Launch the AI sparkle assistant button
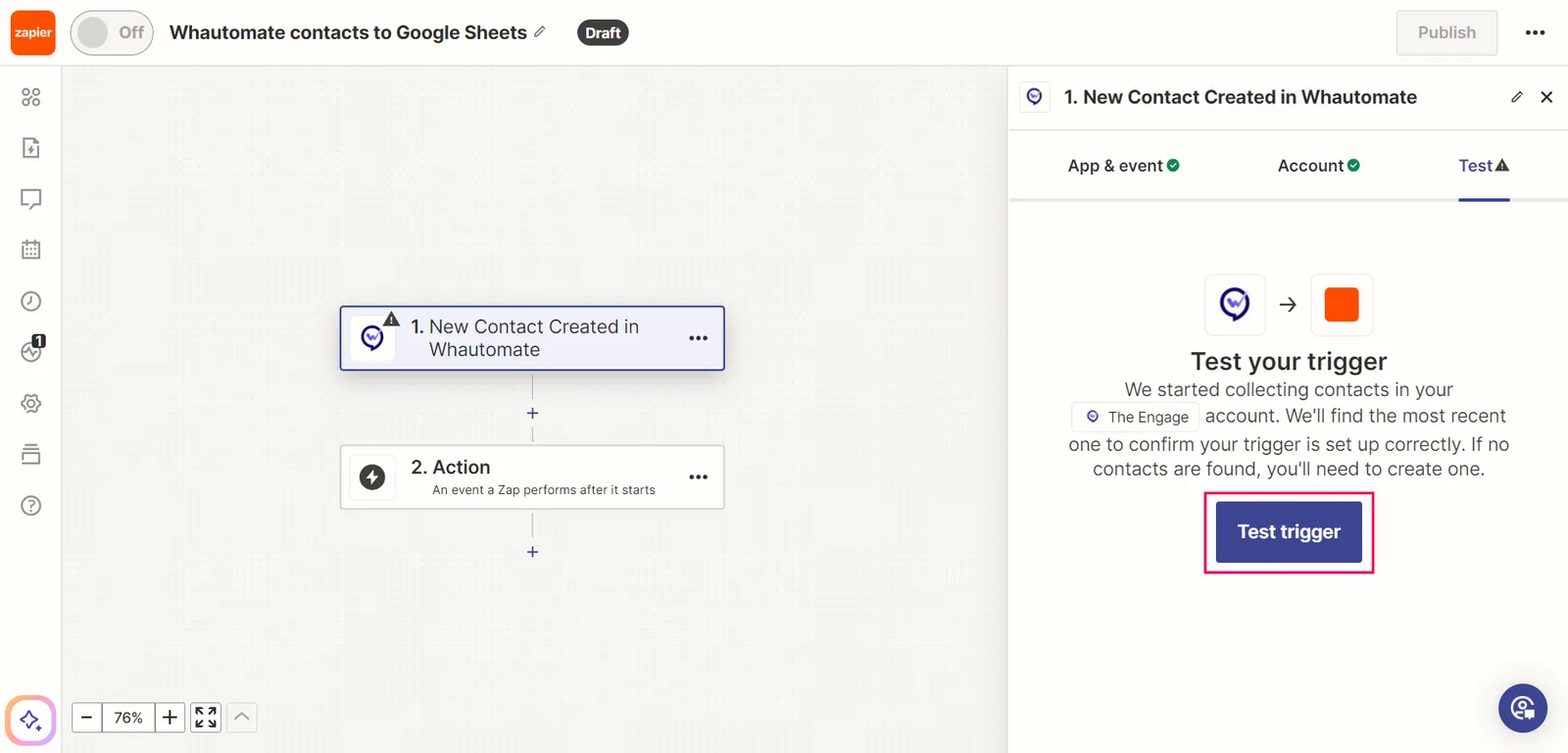The height and width of the screenshot is (753, 1568). click(30, 721)
